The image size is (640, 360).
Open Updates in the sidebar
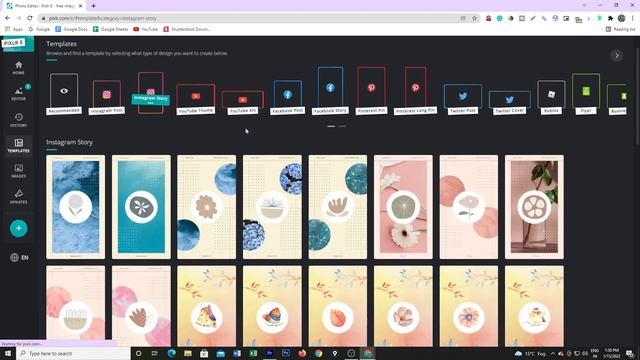[18, 196]
